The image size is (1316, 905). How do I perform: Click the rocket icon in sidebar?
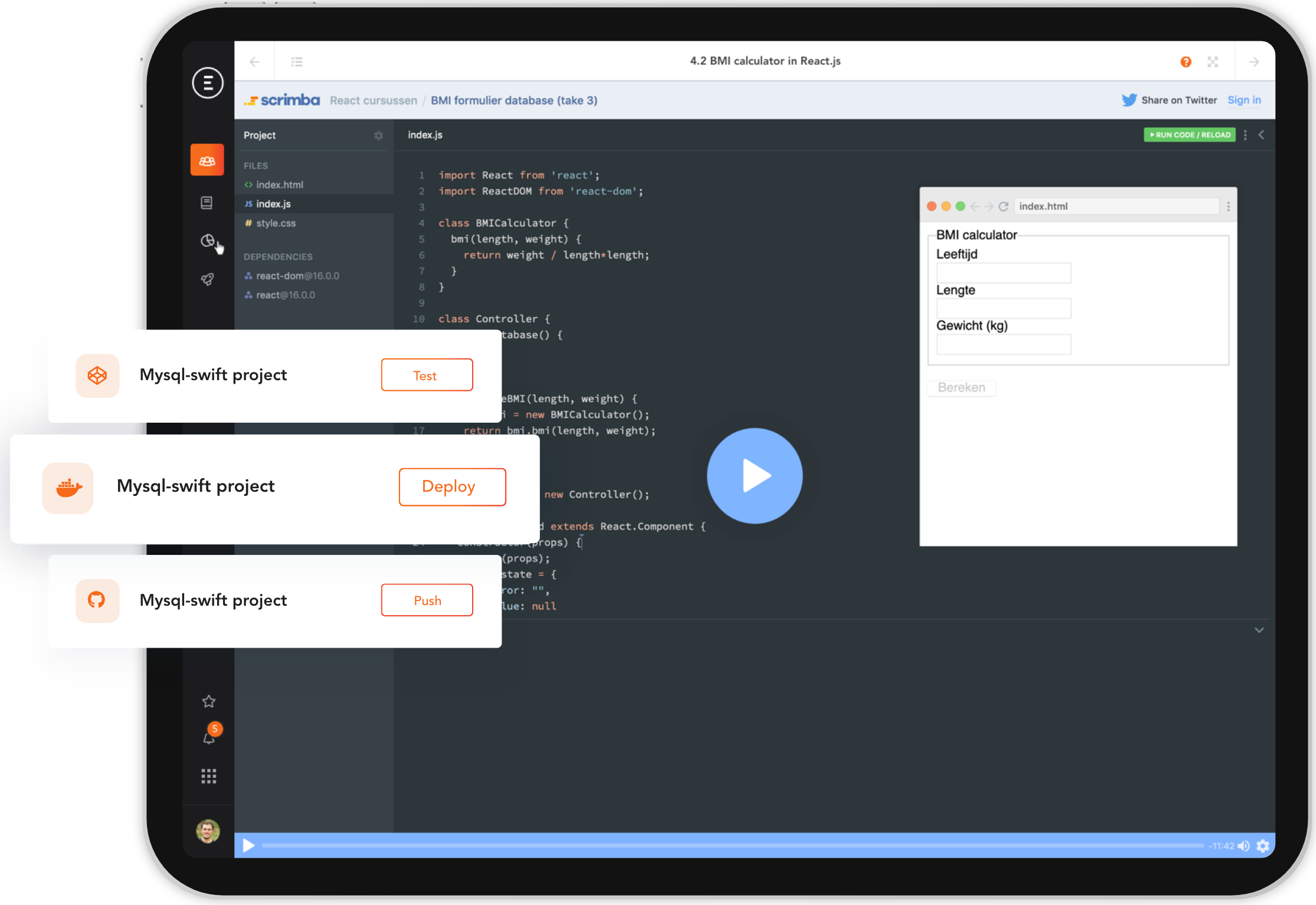[x=207, y=279]
